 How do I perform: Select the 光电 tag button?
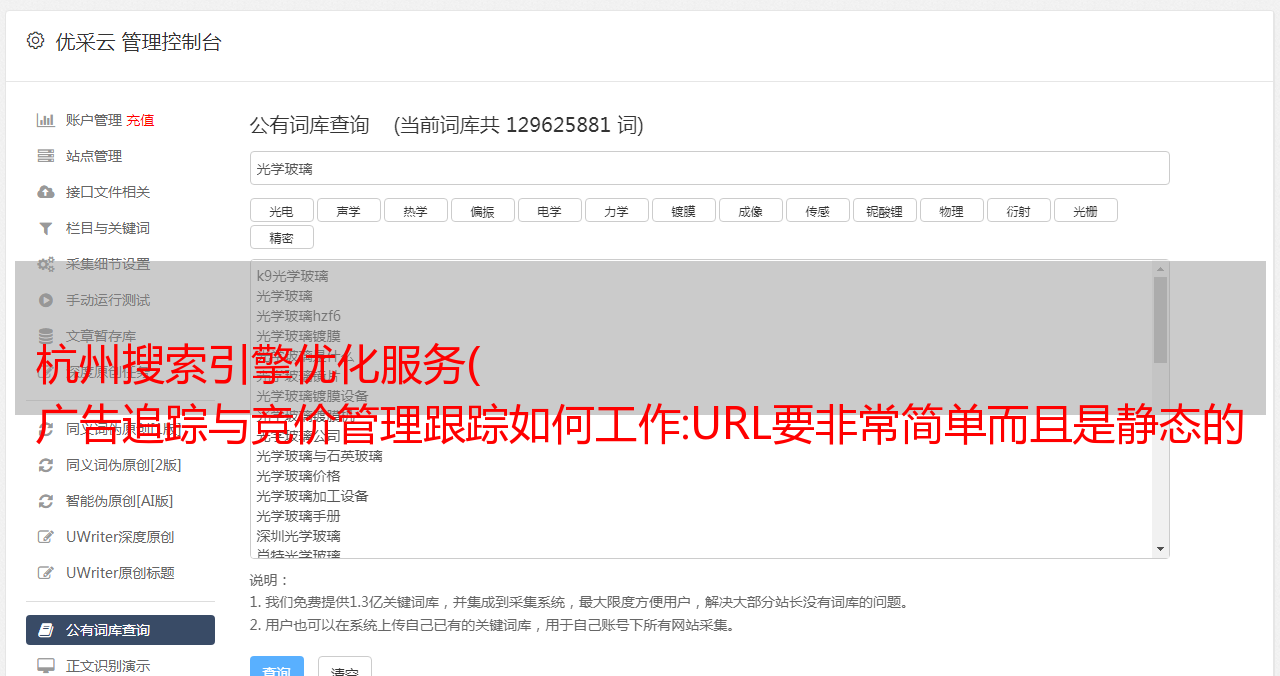(x=282, y=210)
